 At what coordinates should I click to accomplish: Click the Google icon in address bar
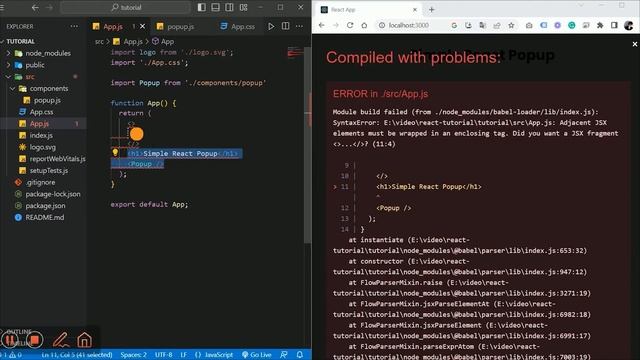pyautogui.click(x=454, y=25)
